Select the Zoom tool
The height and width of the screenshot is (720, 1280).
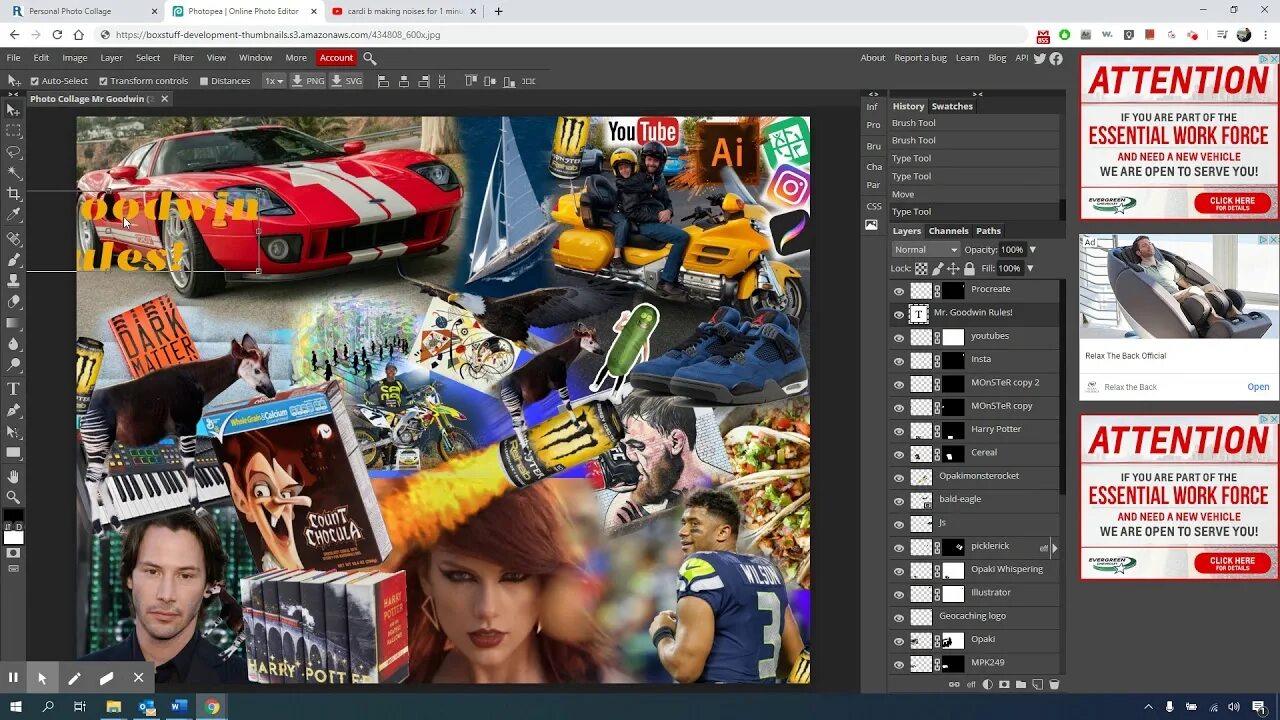(13, 497)
